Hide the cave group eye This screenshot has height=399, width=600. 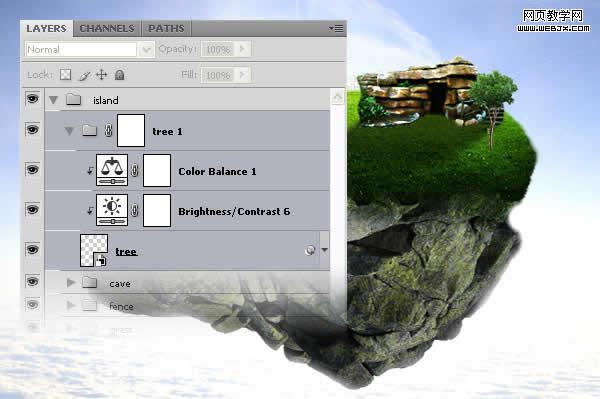click(33, 281)
